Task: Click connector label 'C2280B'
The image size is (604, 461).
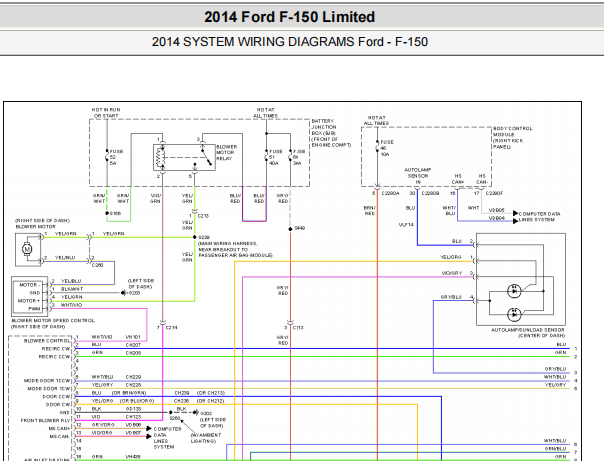Action: (x=430, y=193)
